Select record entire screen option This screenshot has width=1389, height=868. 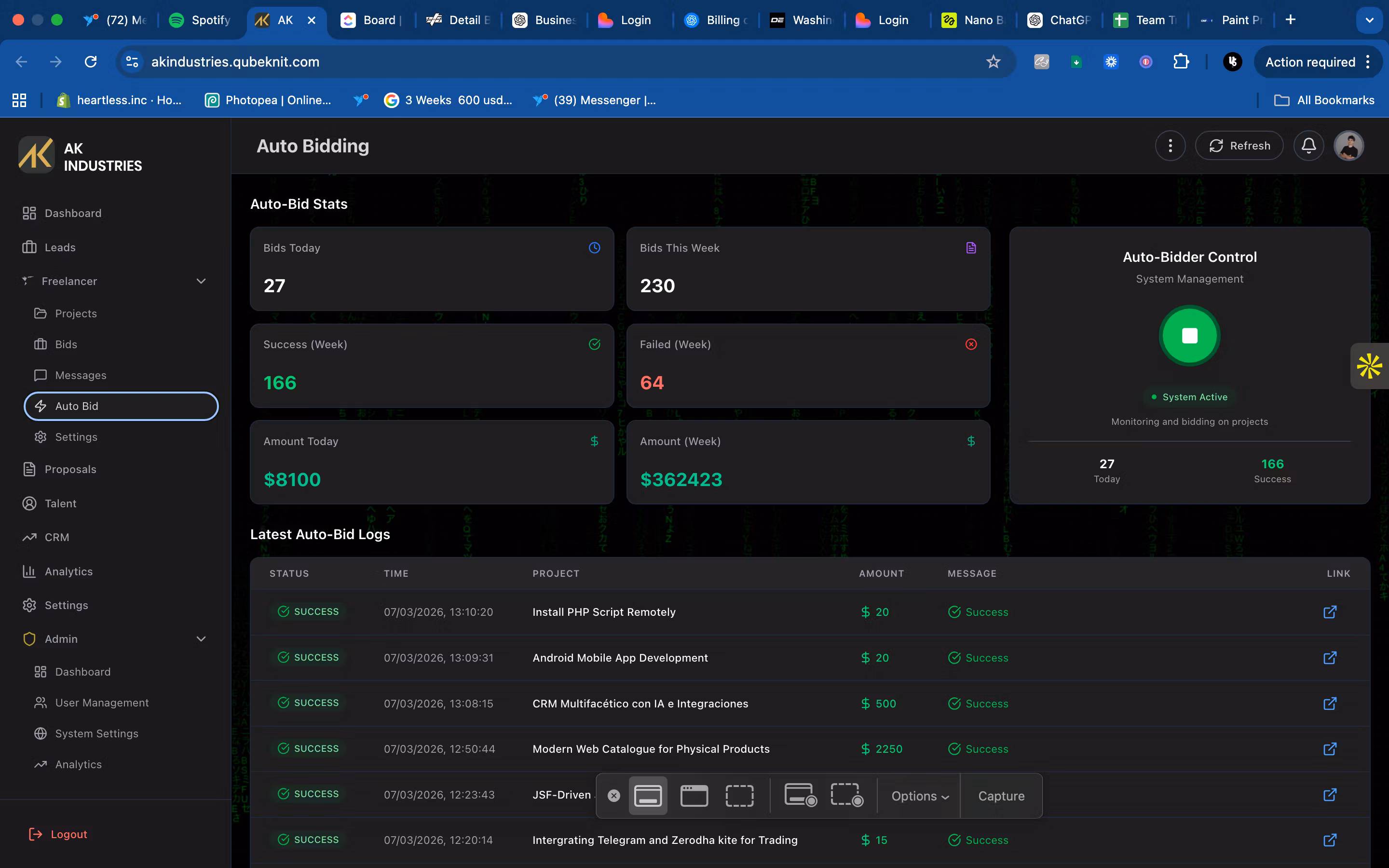click(800, 796)
